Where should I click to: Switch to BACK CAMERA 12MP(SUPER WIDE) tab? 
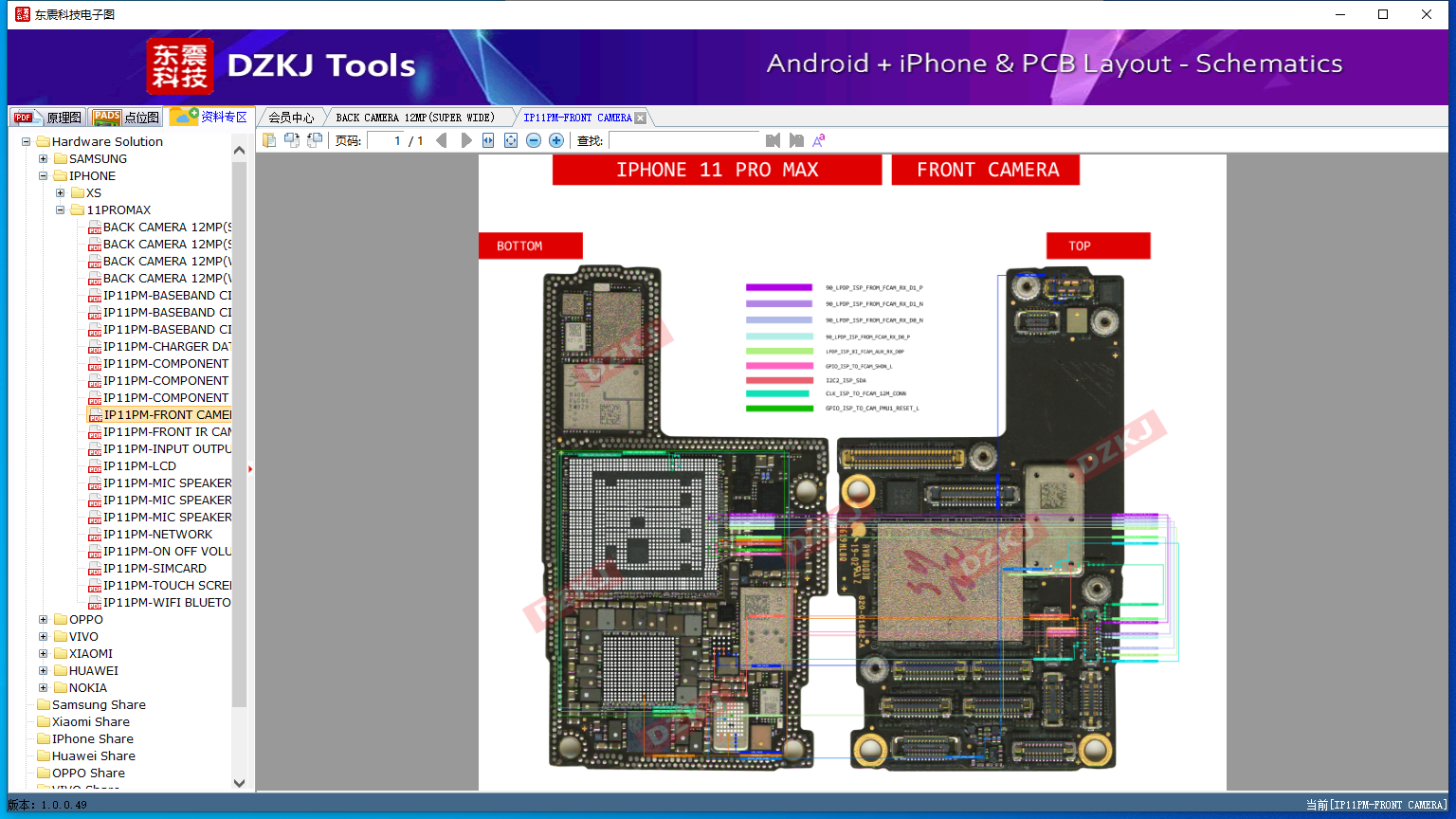point(415,118)
